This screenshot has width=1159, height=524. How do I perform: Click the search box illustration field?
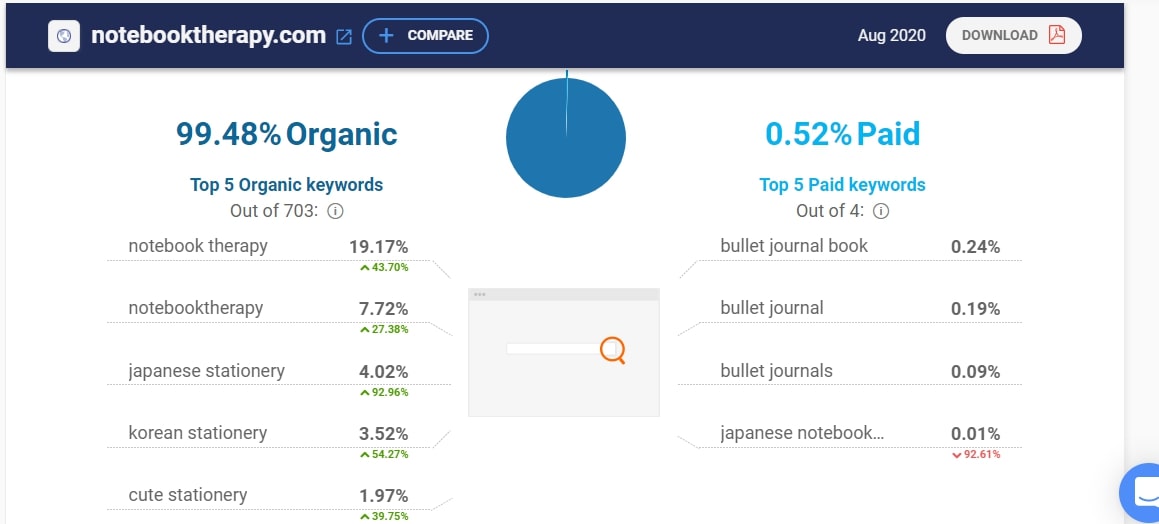(552, 349)
